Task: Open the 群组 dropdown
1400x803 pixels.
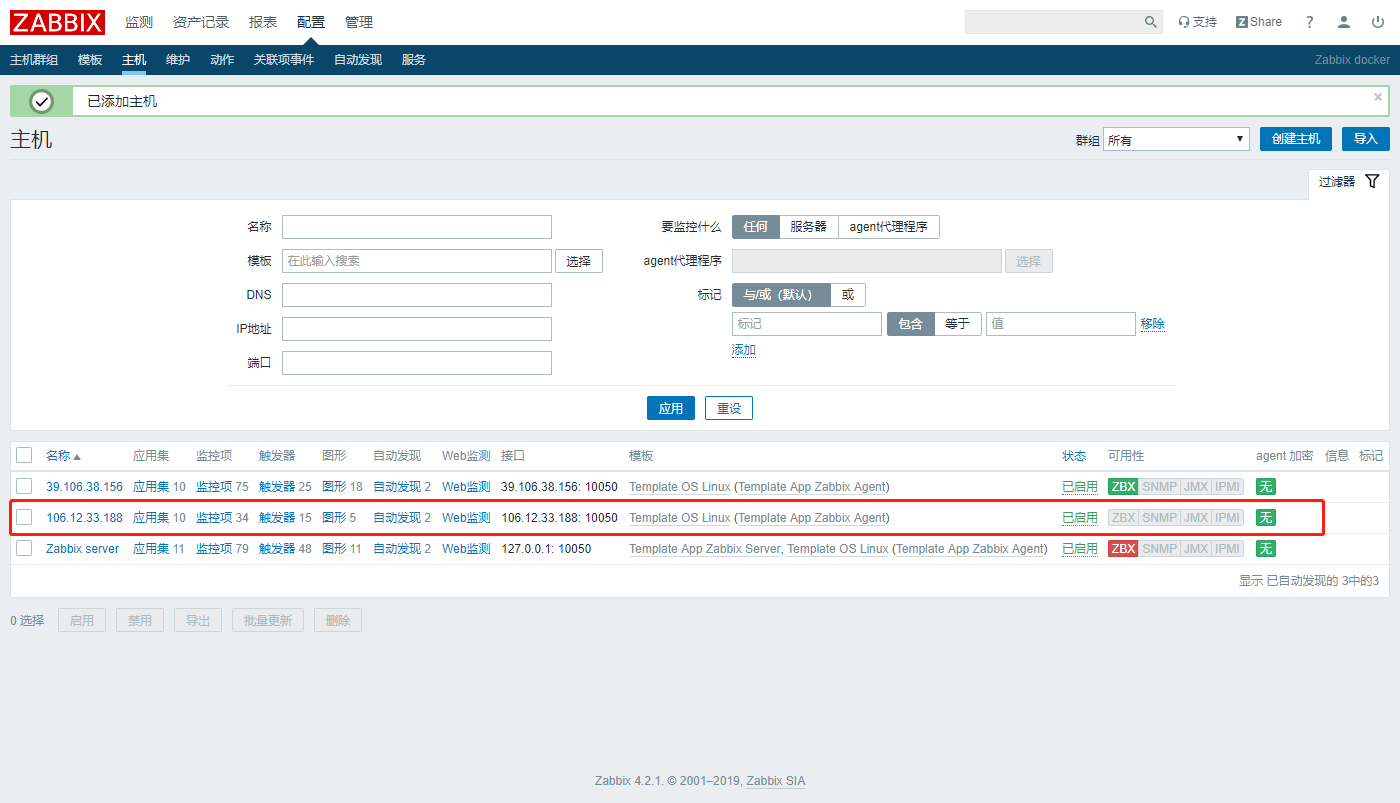Action: pos(1176,140)
